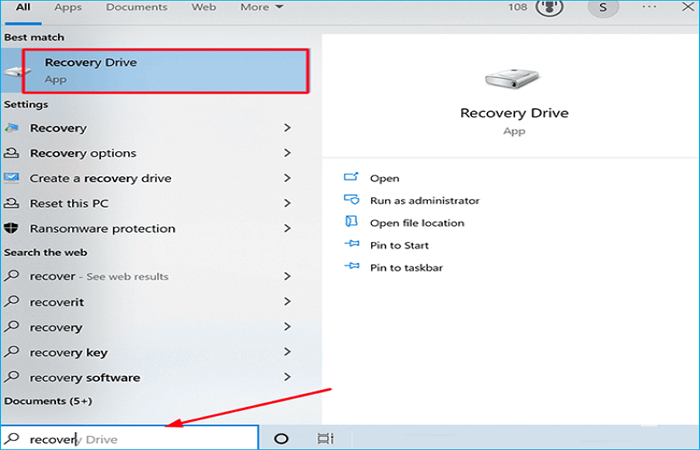Switch to the Apps tab
Viewport: 700px width, 450px height.
[x=68, y=7]
